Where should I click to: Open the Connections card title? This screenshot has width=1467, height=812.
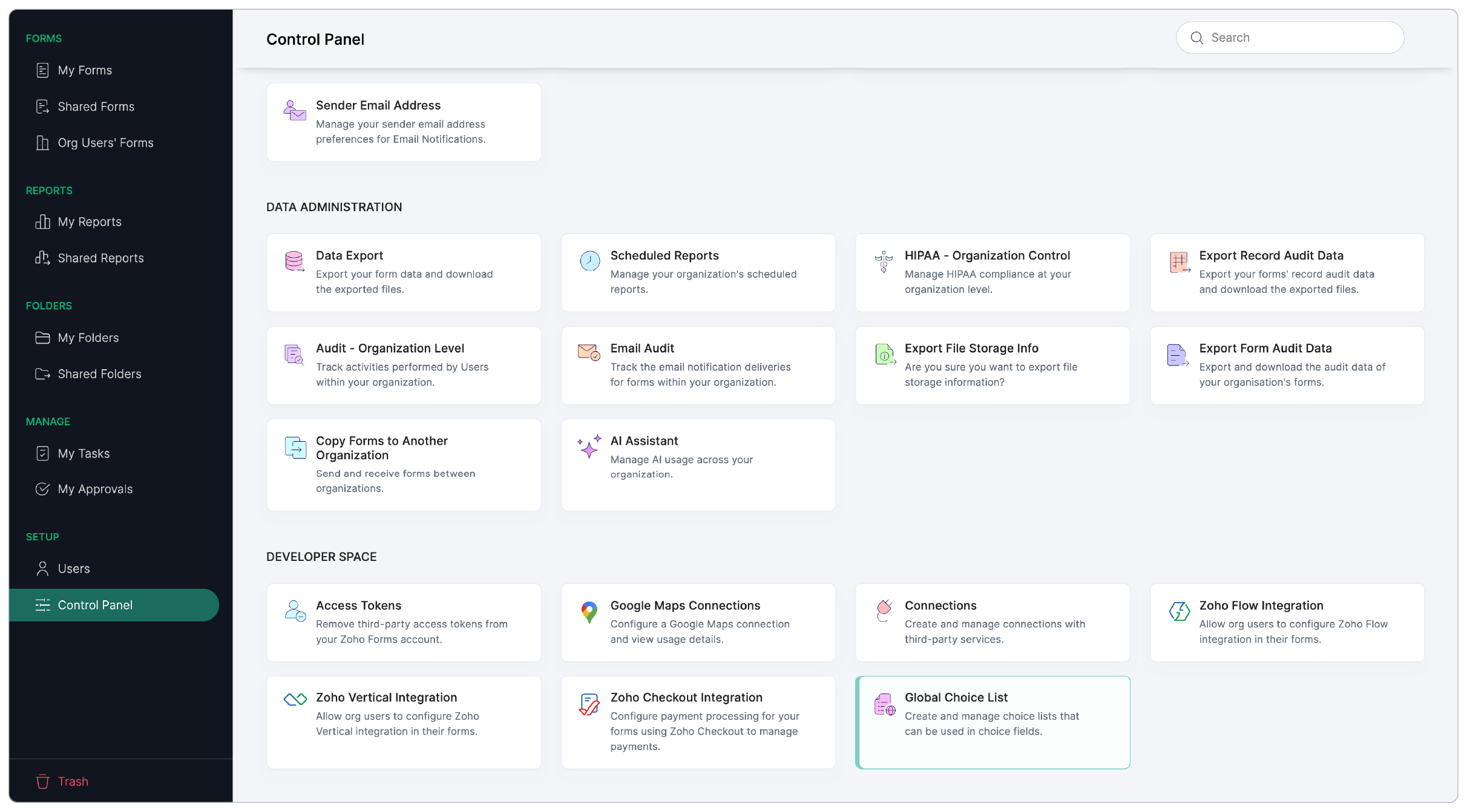pyautogui.click(x=940, y=606)
